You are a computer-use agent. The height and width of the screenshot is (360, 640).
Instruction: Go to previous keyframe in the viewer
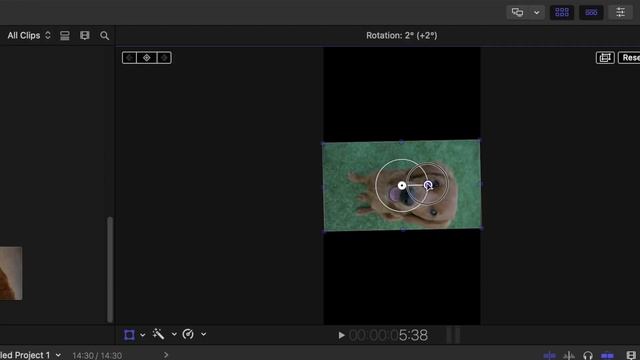(129, 58)
